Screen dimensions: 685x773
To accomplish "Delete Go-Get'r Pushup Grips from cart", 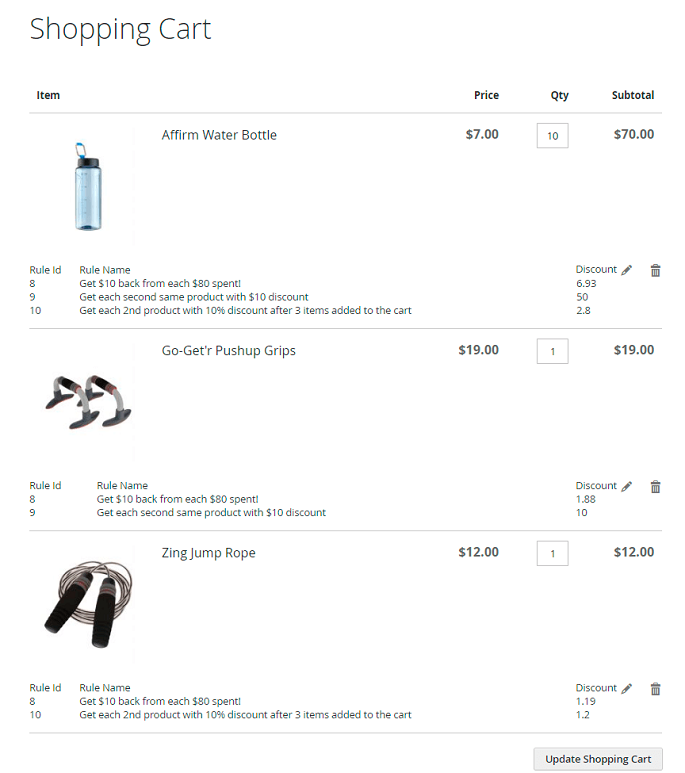I will pyautogui.click(x=655, y=486).
